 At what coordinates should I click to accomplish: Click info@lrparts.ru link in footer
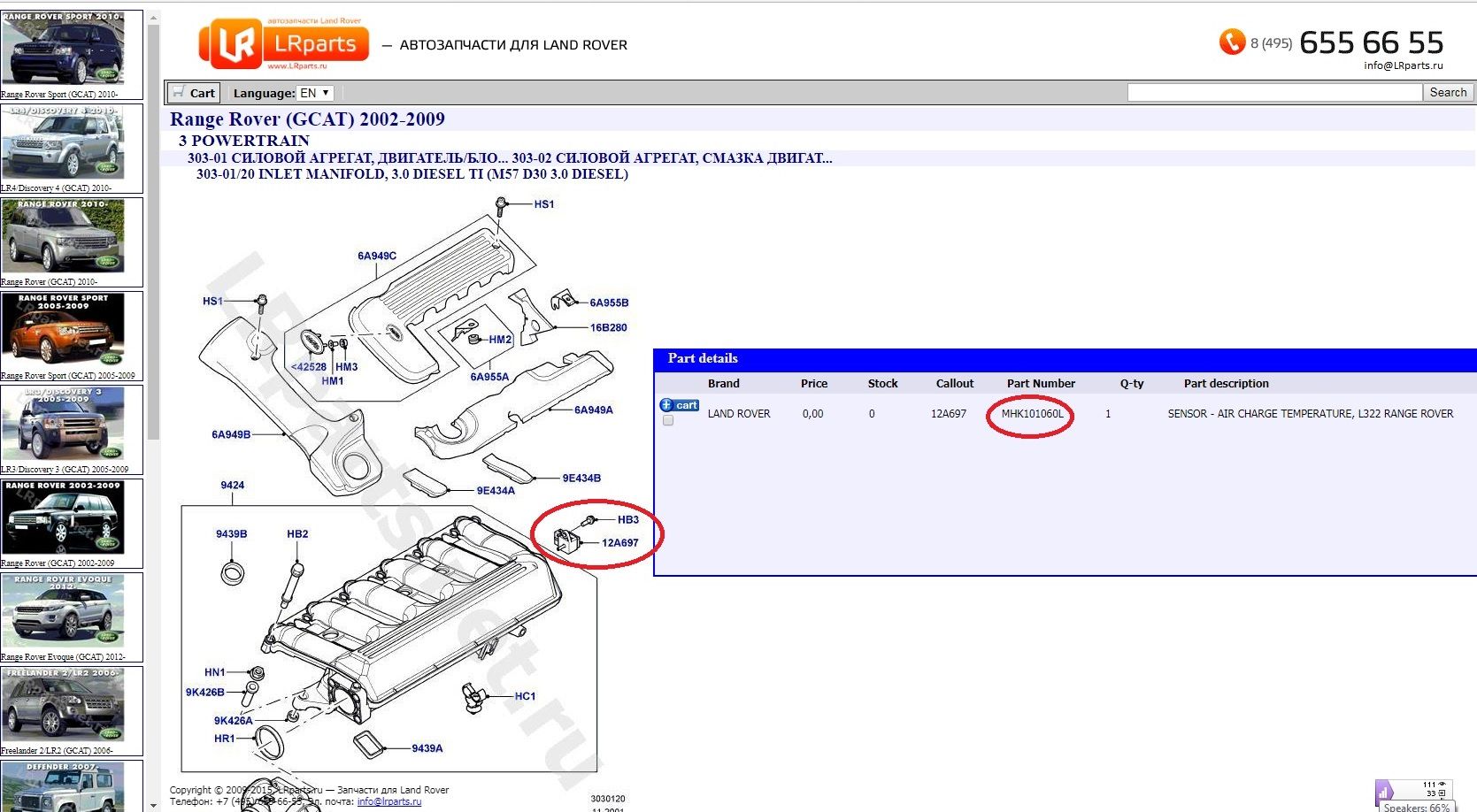pyautogui.click(x=389, y=802)
